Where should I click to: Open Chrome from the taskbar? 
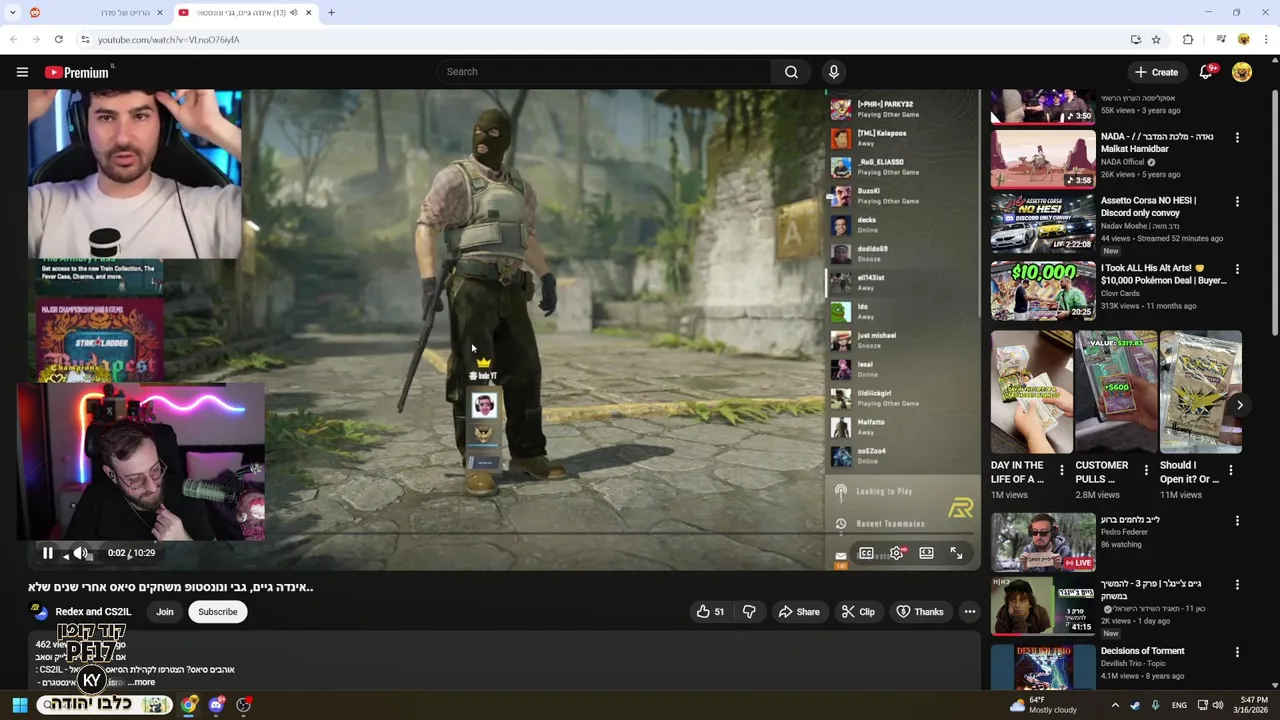tap(188, 705)
